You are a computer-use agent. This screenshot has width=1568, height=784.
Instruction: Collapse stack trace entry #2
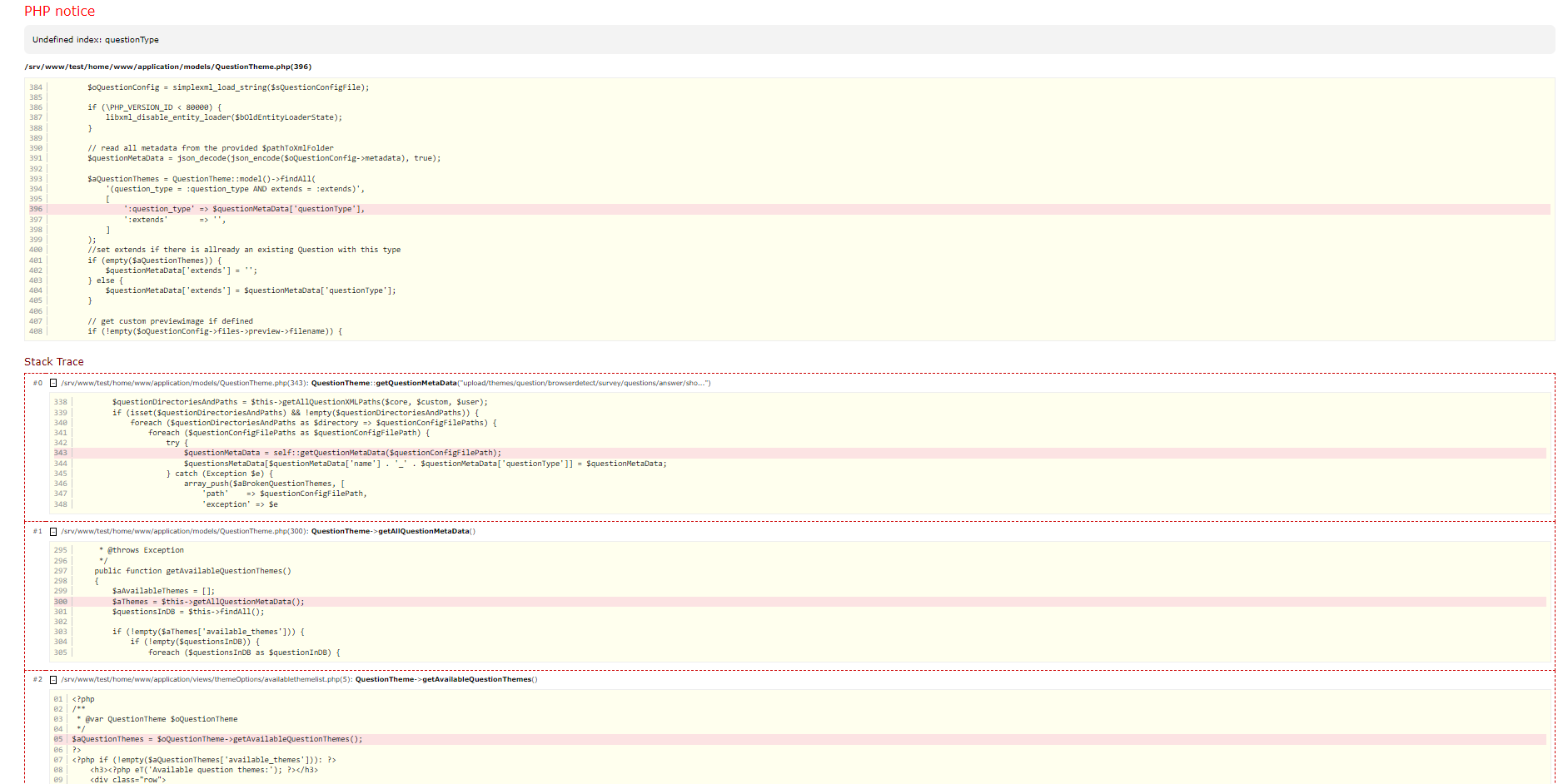coord(53,680)
